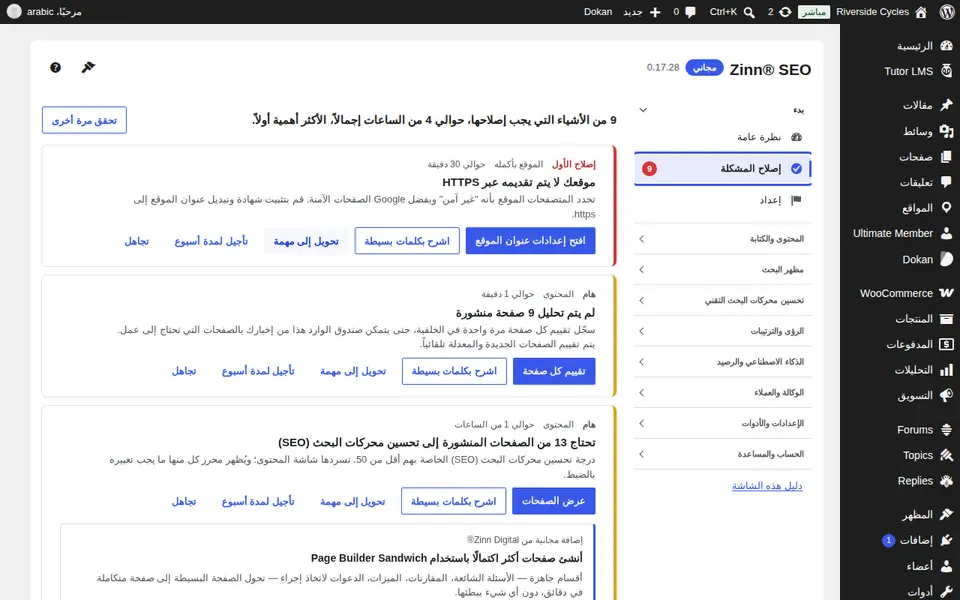Click the pin icon in Zinn SEO header
The height and width of the screenshot is (600, 960).
(88, 67)
